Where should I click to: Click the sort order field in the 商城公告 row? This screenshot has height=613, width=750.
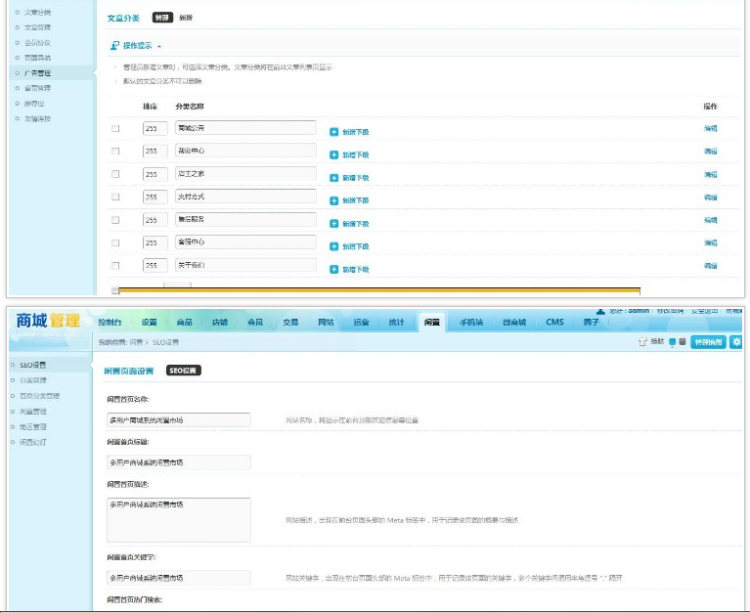tap(155, 128)
